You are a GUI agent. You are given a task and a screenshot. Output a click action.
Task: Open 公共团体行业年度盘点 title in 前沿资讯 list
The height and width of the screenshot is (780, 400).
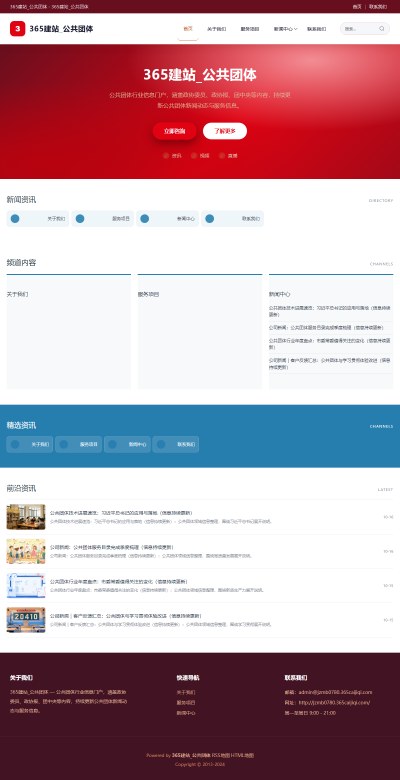coord(119,582)
